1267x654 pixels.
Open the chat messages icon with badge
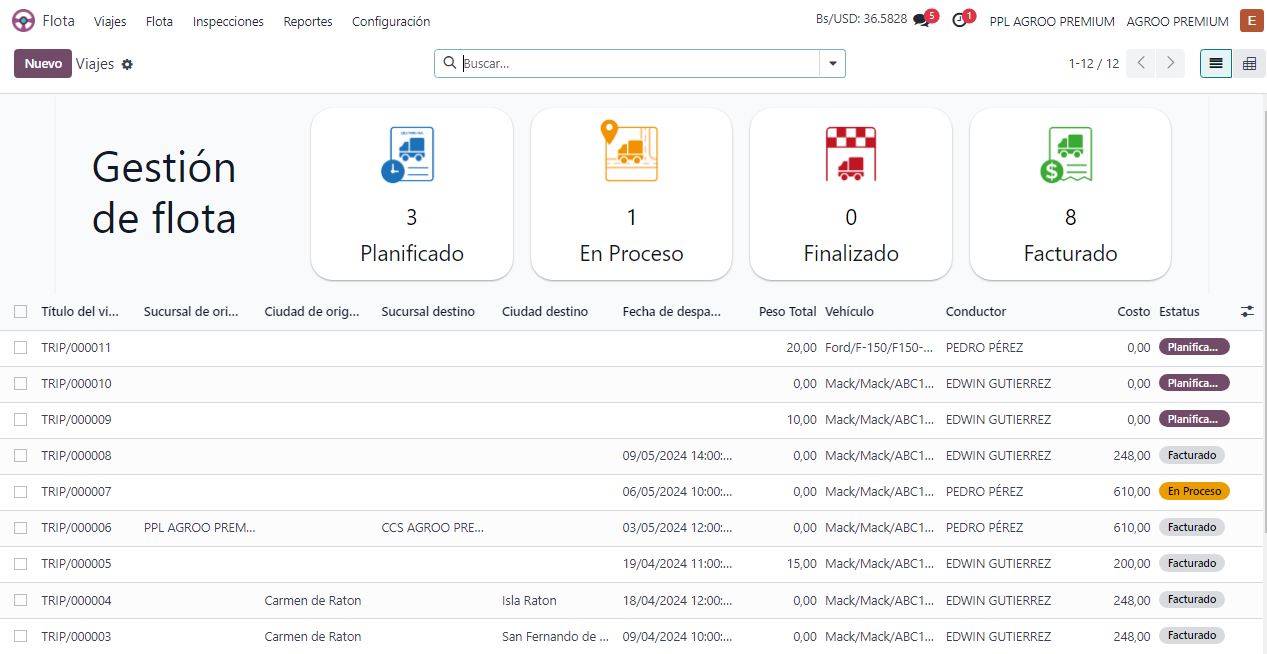(x=921, y=21)
